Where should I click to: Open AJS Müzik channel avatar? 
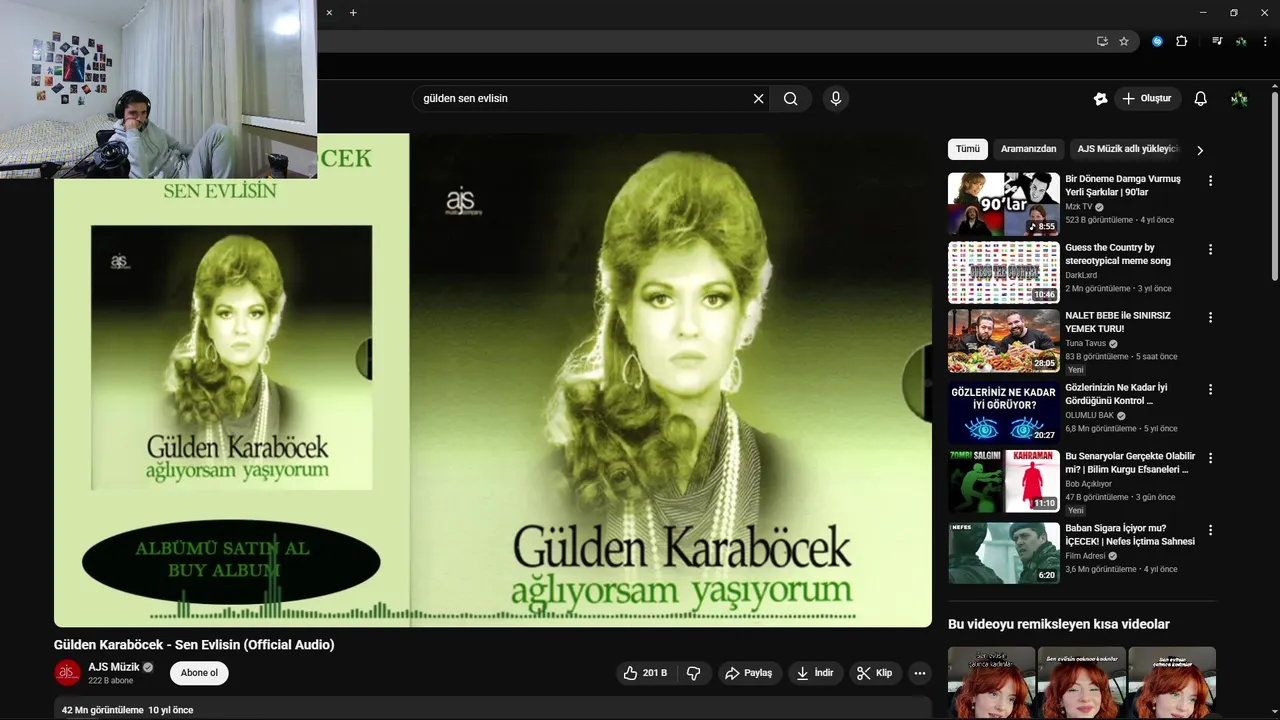[67, 673]
